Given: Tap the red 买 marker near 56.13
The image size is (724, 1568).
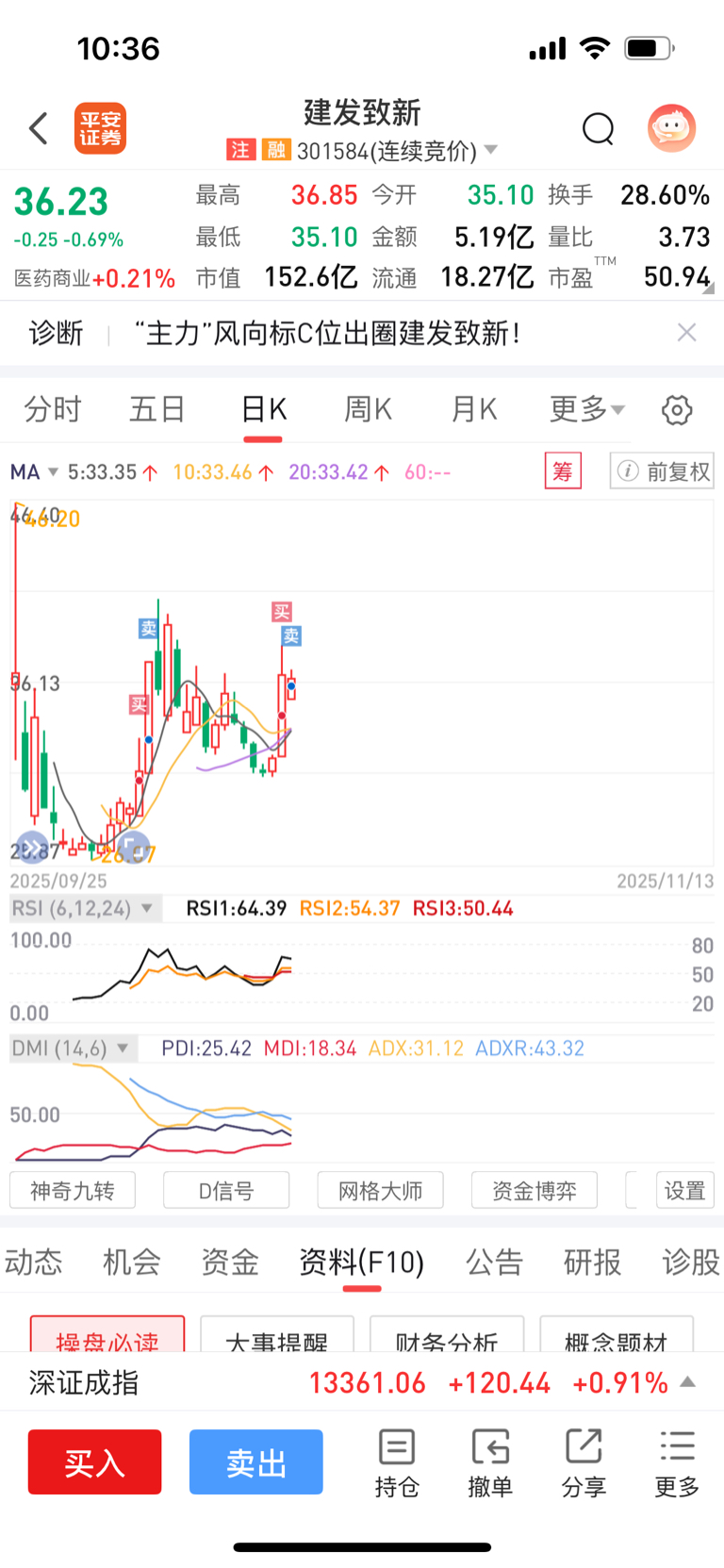Looking at the screenshot, I should 140,704.
